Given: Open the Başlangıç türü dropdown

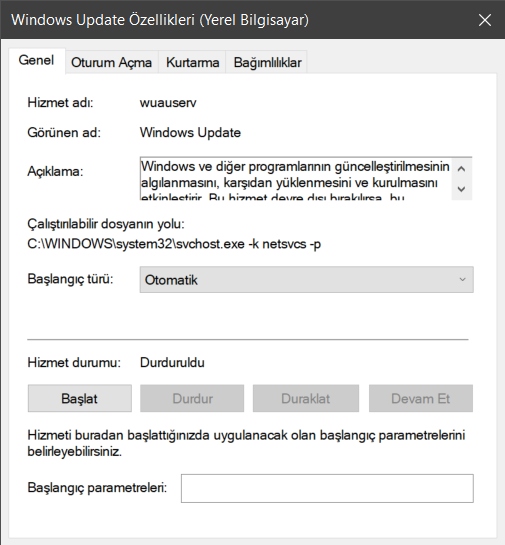Looking at the screenshot, I should point(307,279).
